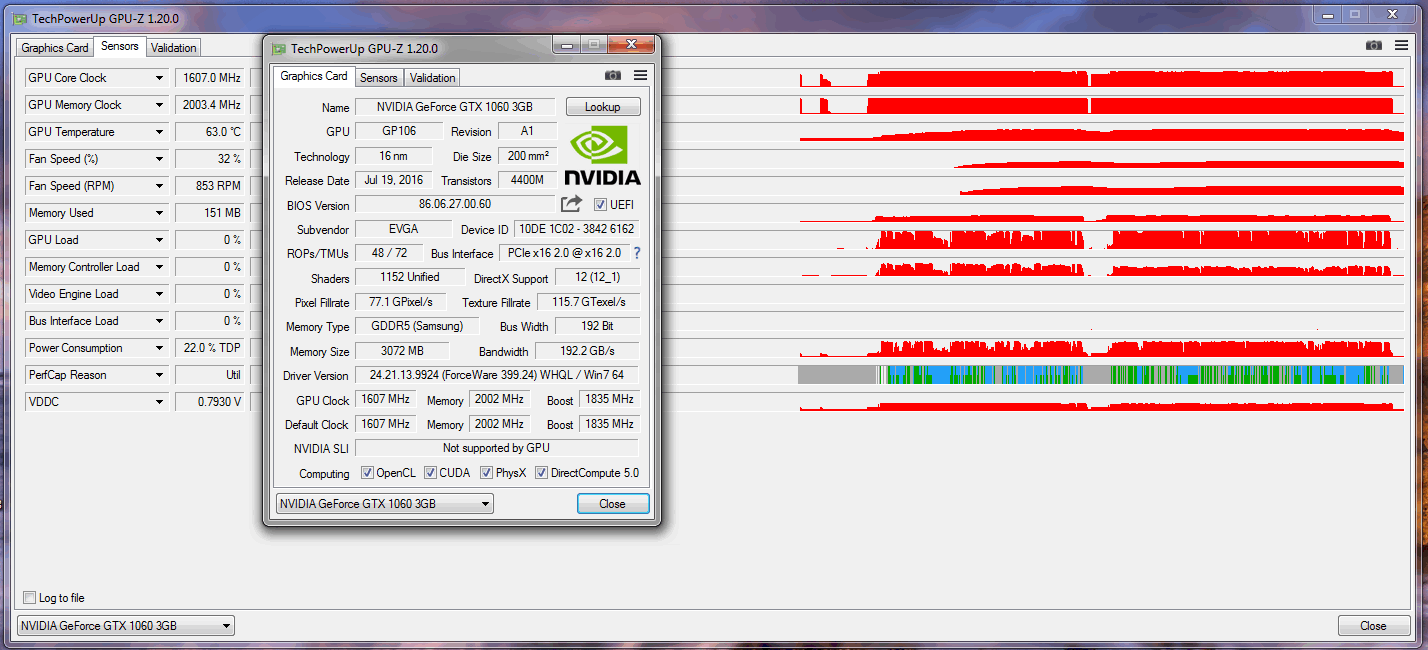Click Close button in front GPU-Z window
Screen dimensions: 1428x650
point(613,504)
